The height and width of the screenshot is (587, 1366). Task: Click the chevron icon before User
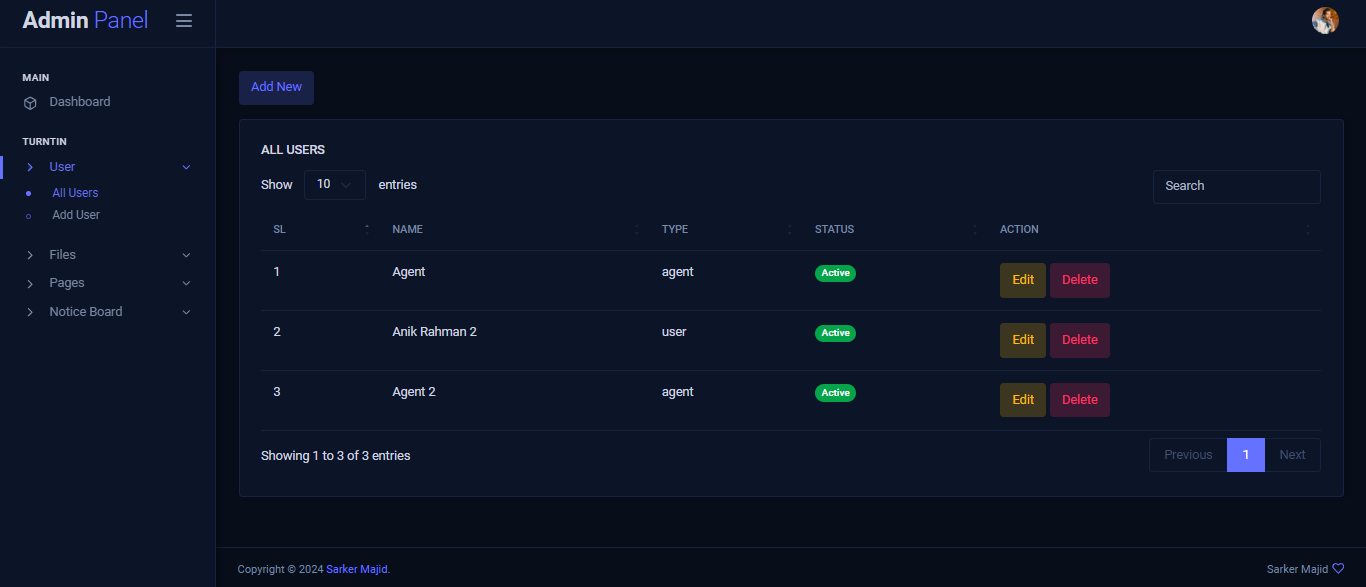click(x=30, y=167)
